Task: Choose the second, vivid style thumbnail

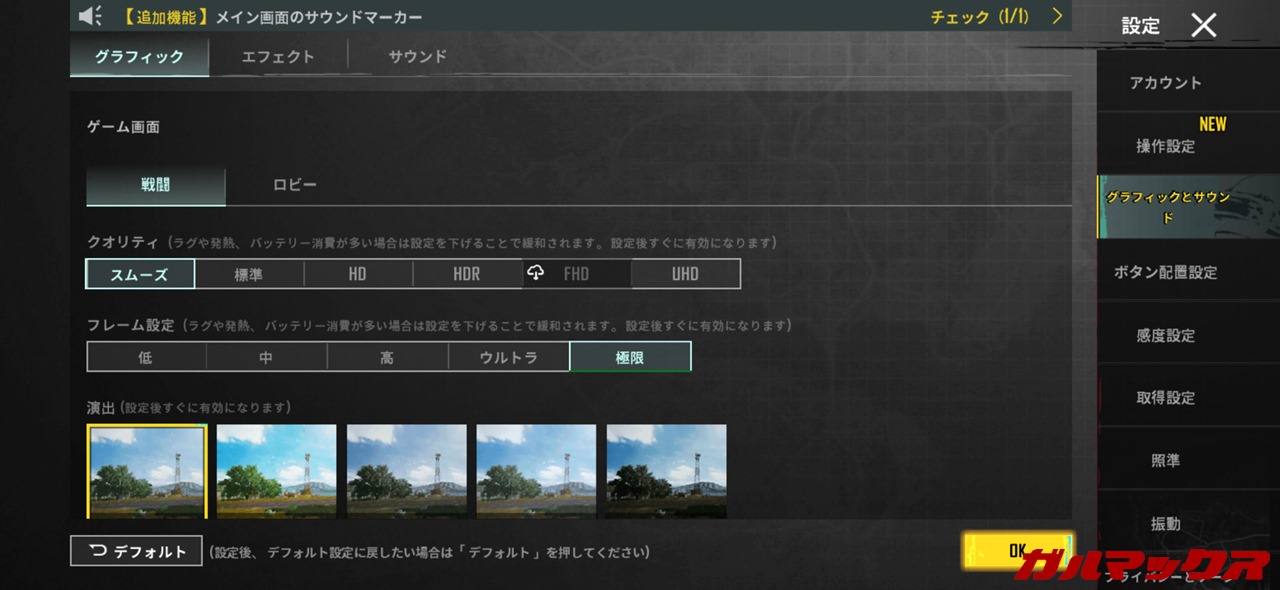Action: [276, 471]
